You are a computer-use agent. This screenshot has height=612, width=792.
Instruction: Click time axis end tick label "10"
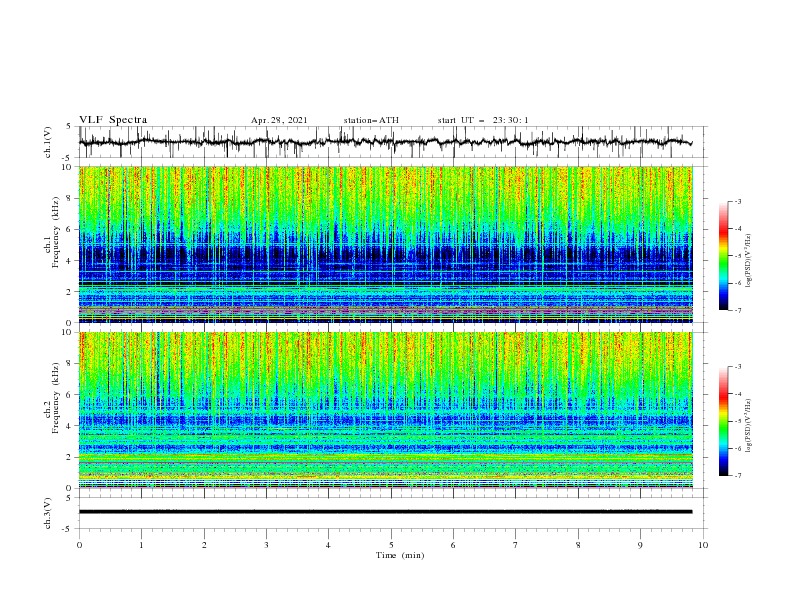click(703, 545)
